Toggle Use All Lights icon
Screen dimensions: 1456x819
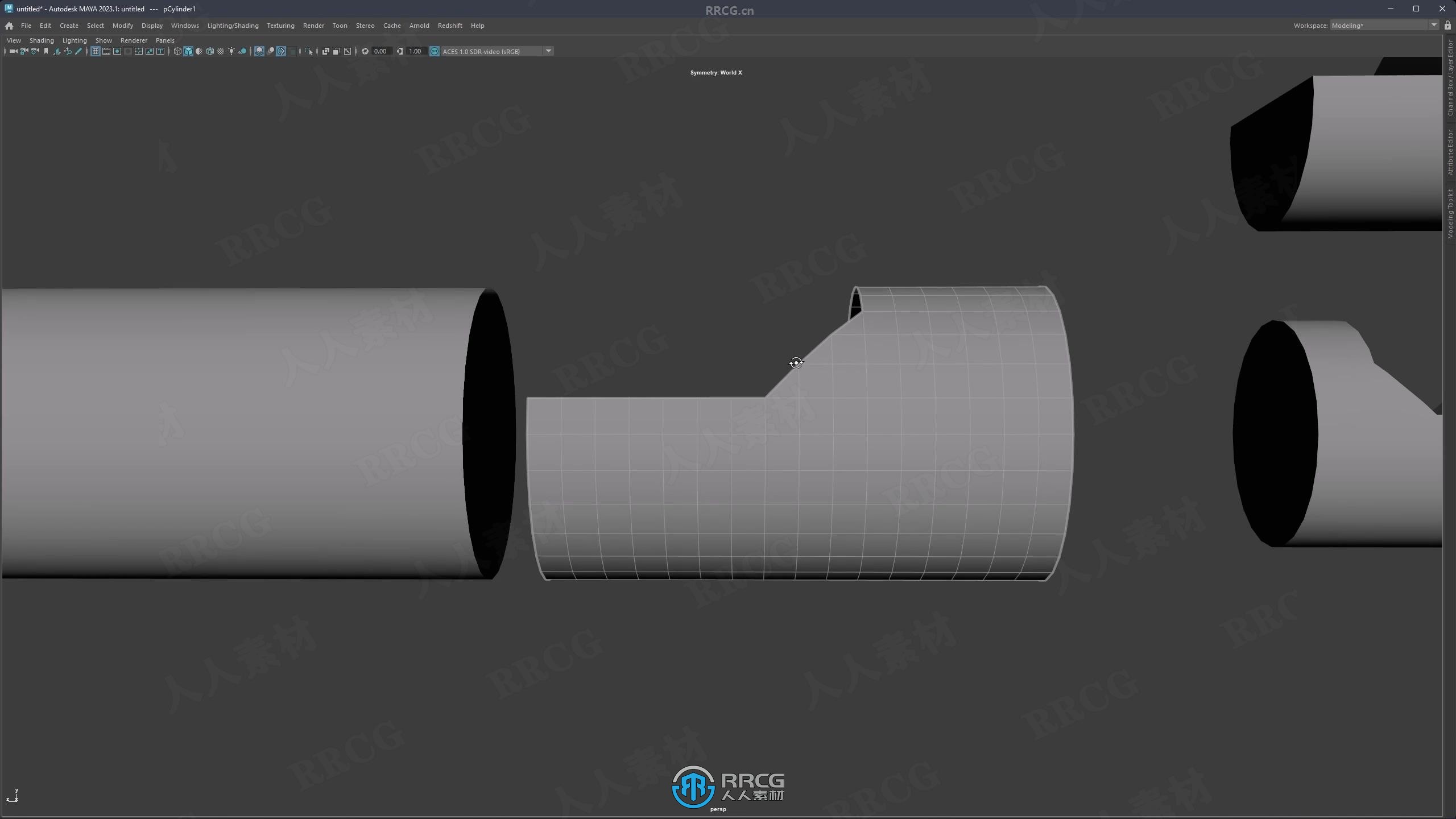(x=231, y=51)
